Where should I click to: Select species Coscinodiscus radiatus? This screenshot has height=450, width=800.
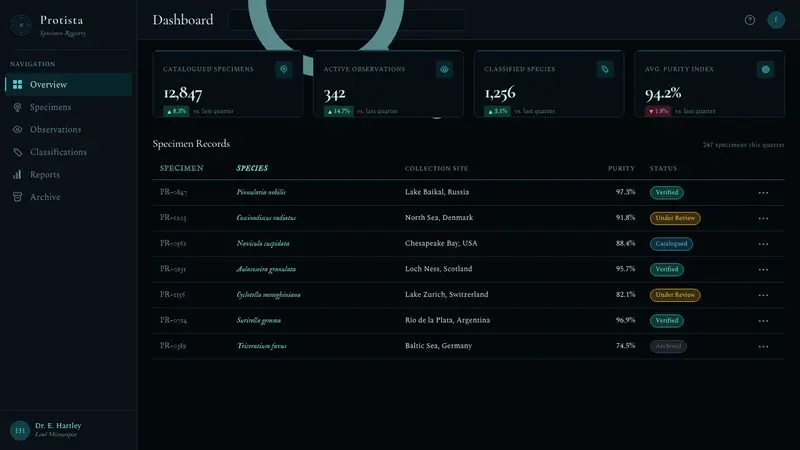pyautogui.click(x=266, y=218)
